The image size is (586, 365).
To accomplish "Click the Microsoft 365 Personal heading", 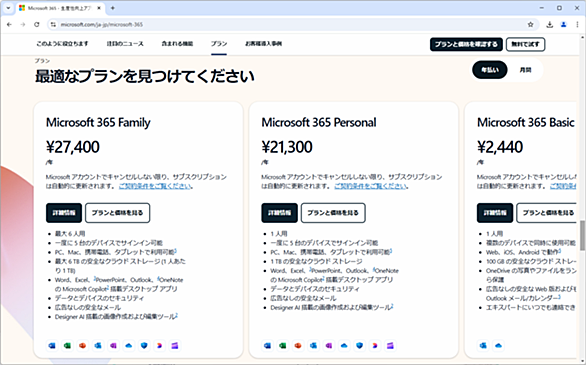I will (x=319, y=123).
